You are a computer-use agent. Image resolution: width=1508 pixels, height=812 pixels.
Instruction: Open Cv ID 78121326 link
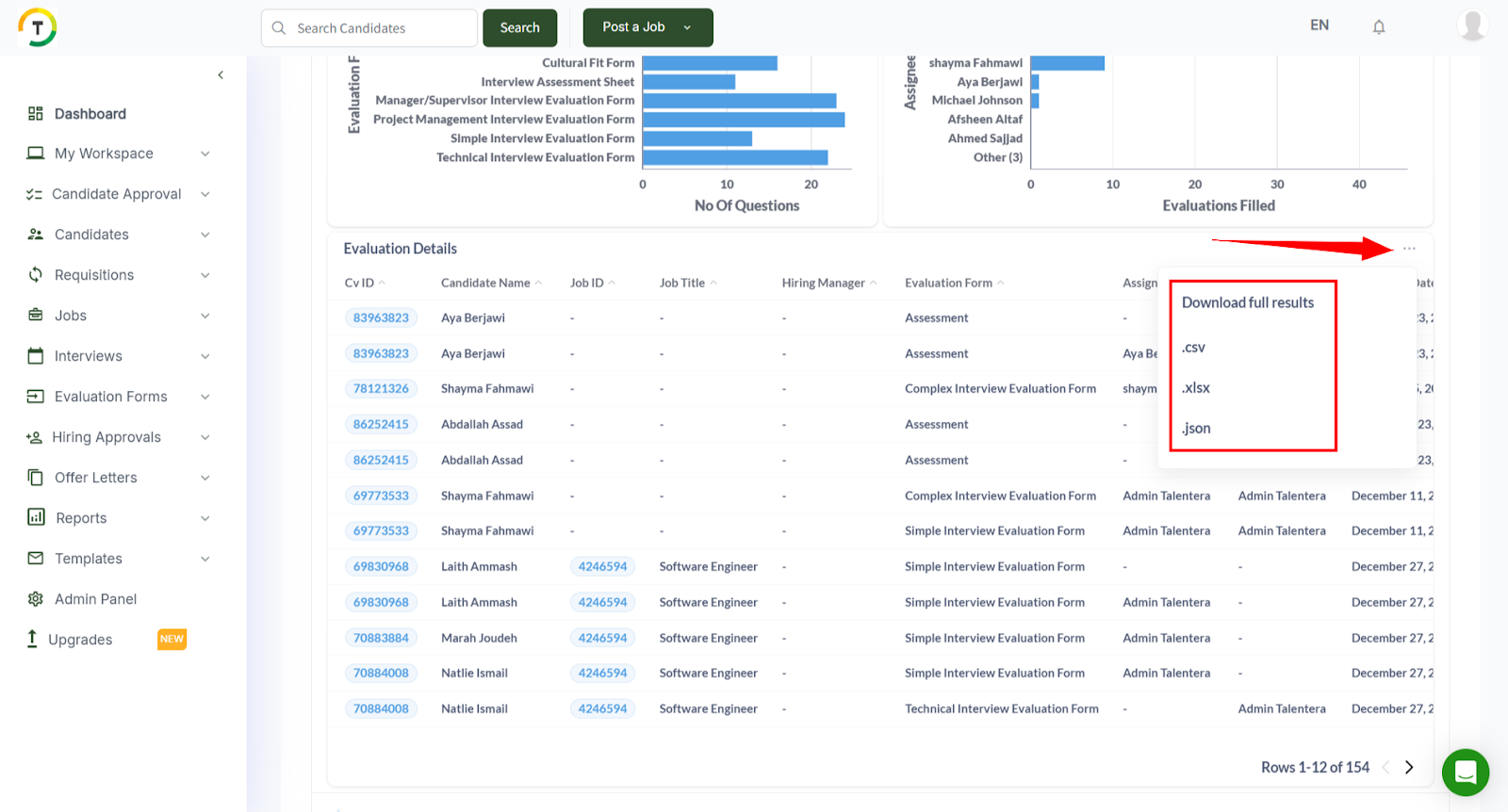click(x=381, y=389)
